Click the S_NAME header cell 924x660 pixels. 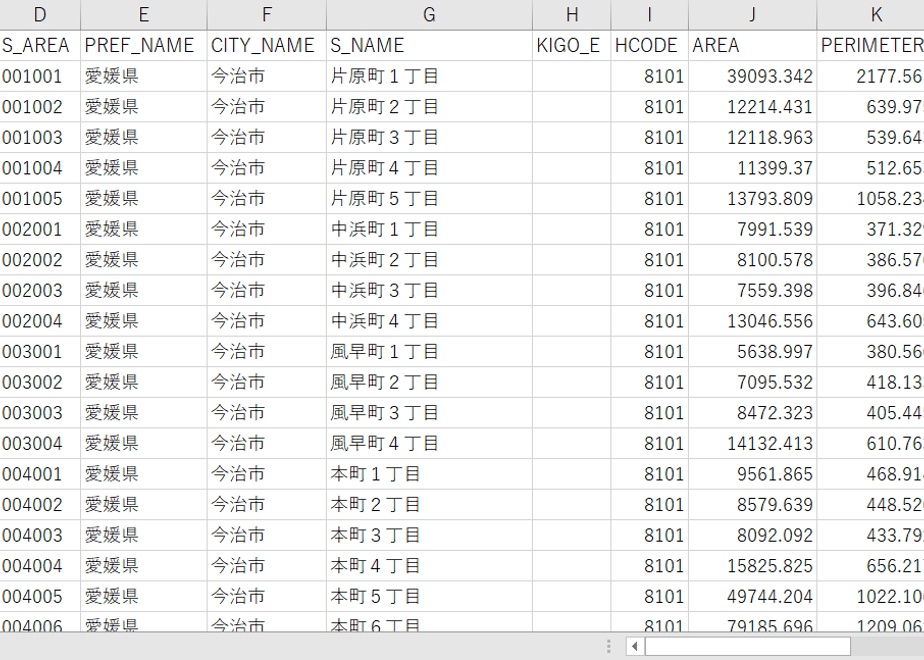click(429, 45)
